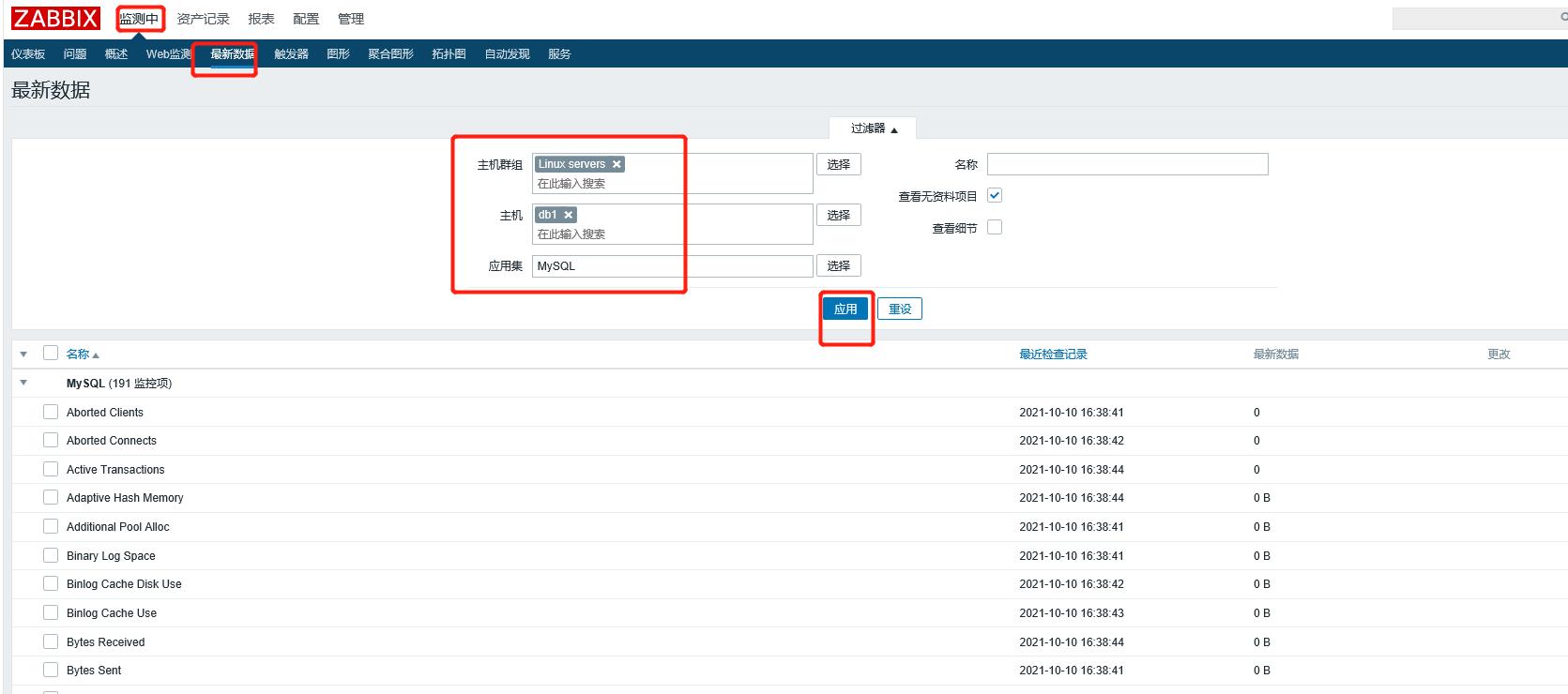
Task: Remove the db1 host tag
Action: coord(568,215)
